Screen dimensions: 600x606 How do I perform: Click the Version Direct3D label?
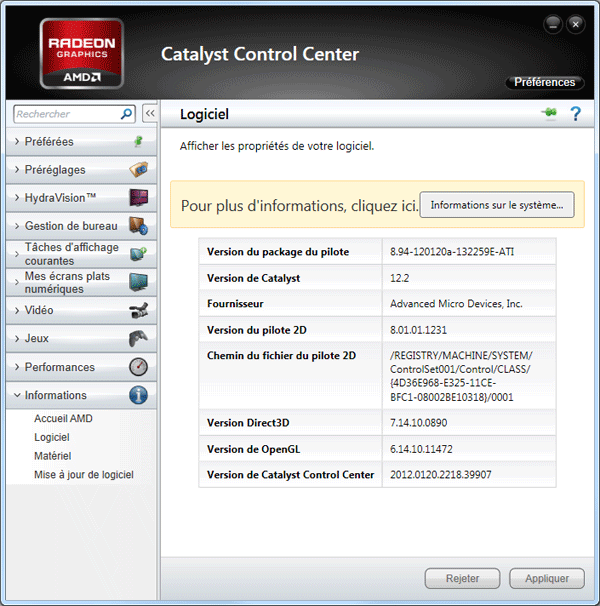[x=248, y=423]
